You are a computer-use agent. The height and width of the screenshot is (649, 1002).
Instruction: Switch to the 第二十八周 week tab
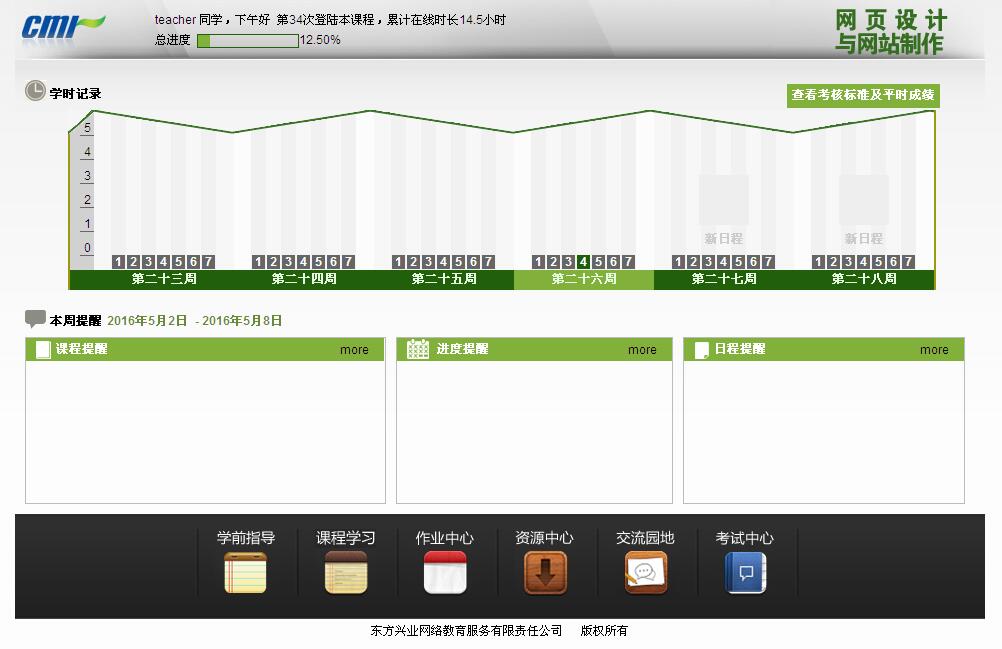(x=864, y=279)
